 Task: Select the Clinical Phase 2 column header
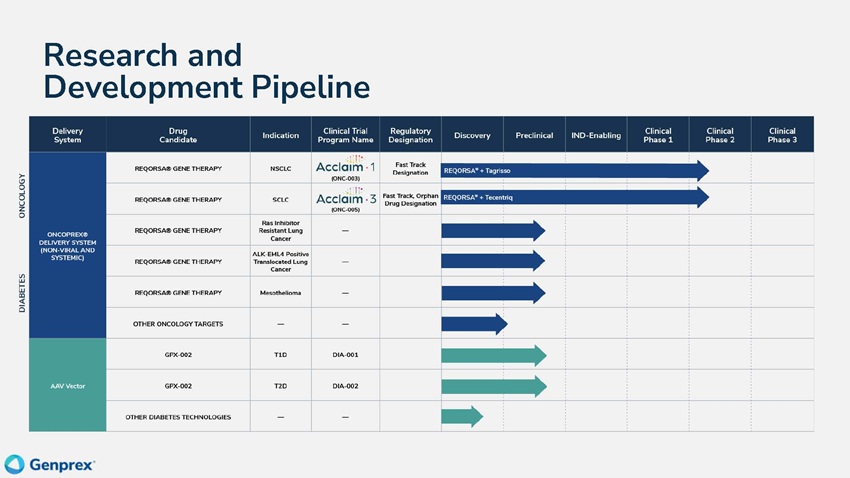(720, 135)
